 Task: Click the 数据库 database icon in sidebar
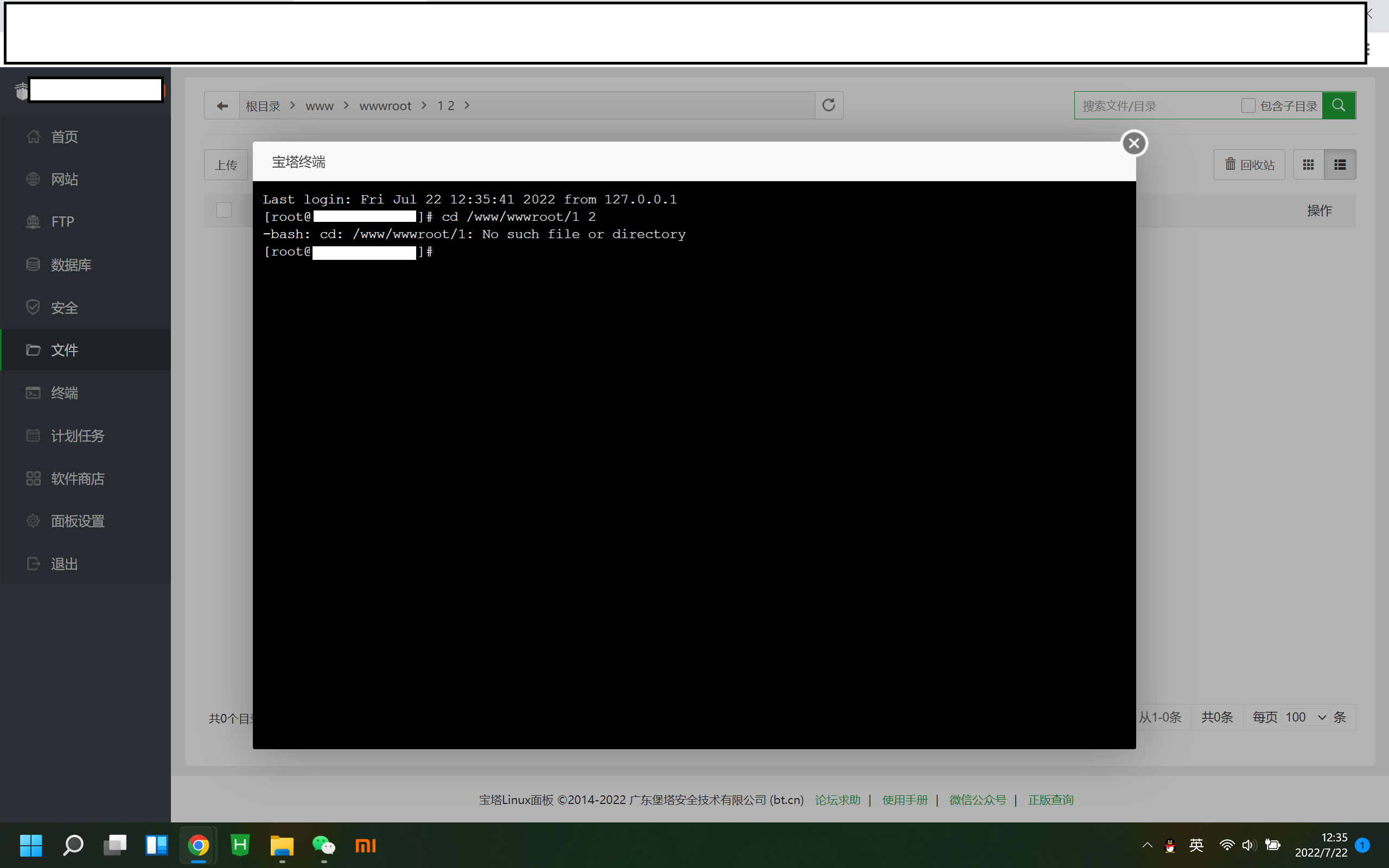(x=33, y=265)
